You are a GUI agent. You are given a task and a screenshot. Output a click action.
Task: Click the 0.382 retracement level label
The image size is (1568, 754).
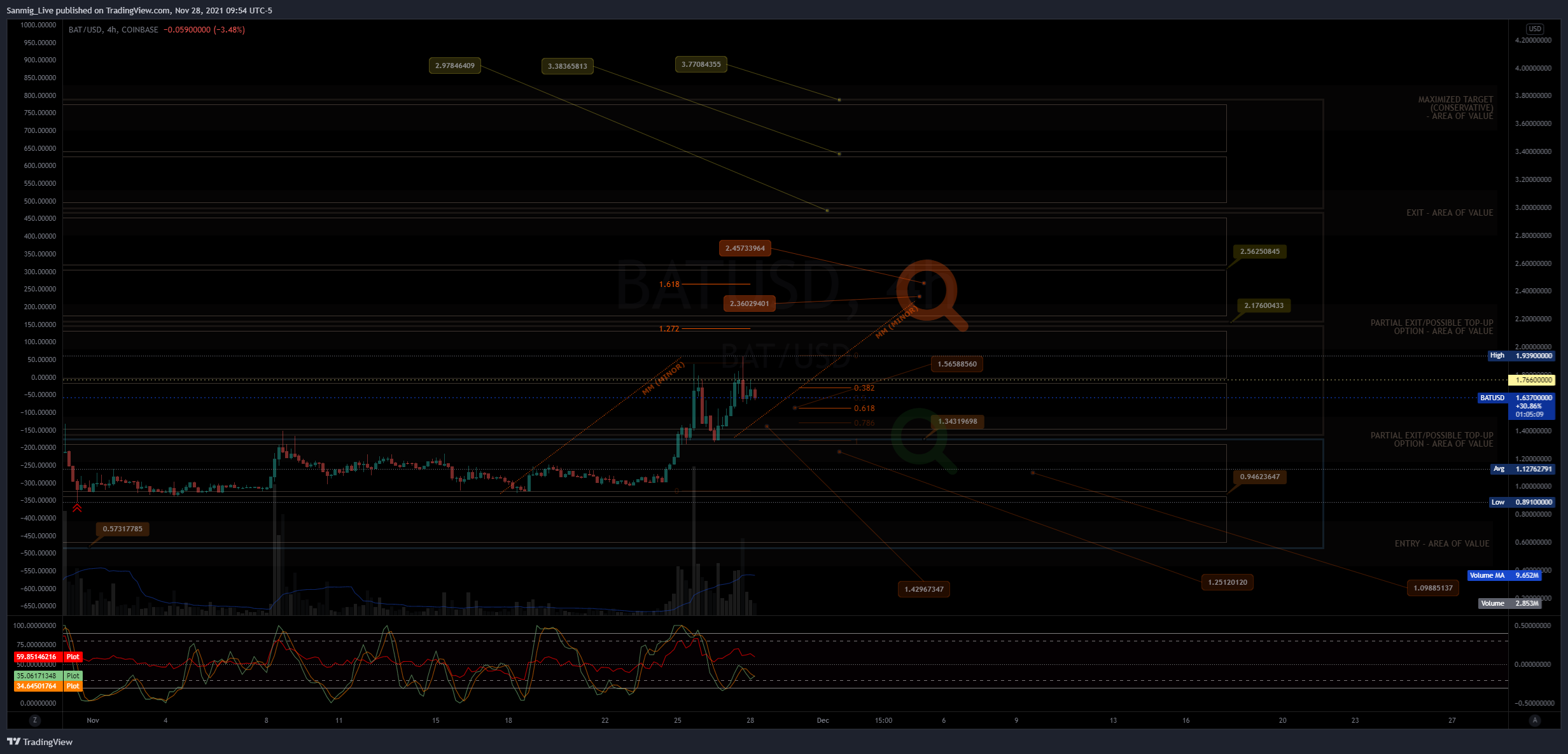864,388
